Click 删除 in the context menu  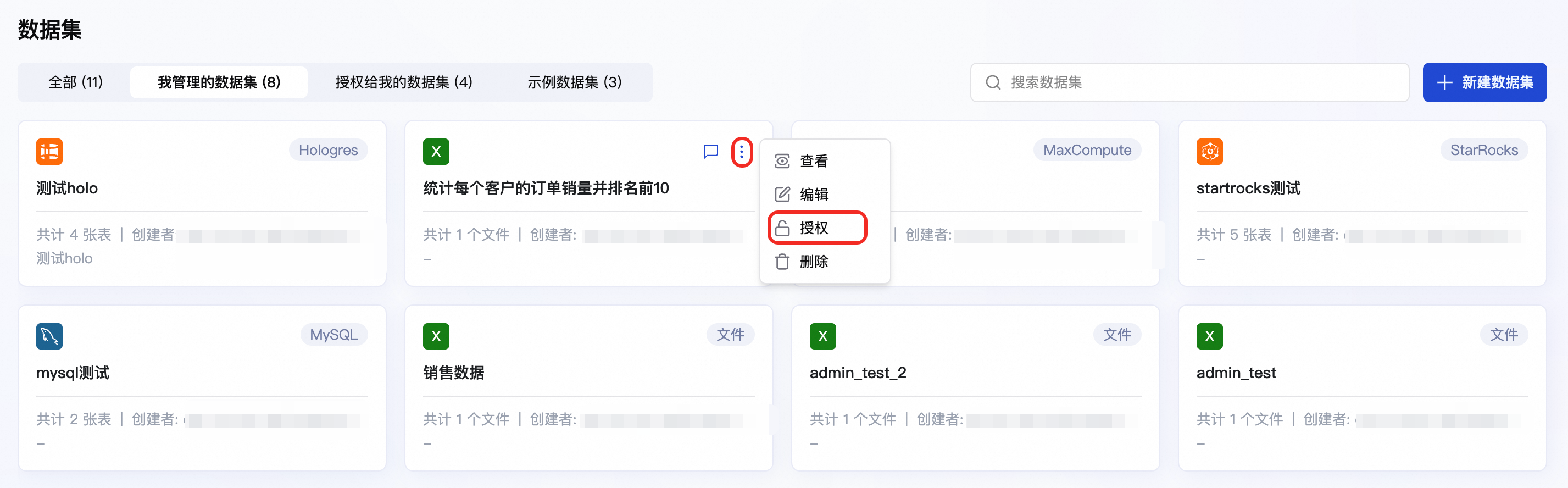(x=813, y=262)
